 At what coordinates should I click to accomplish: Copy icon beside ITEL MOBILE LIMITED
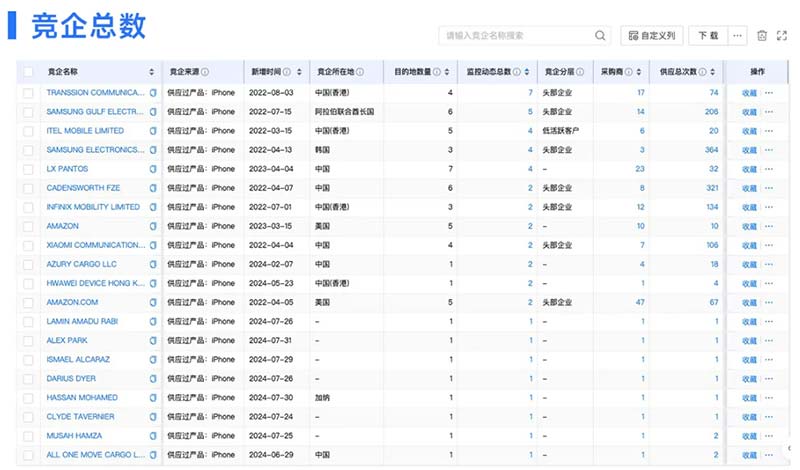click(x=153, y=131)
